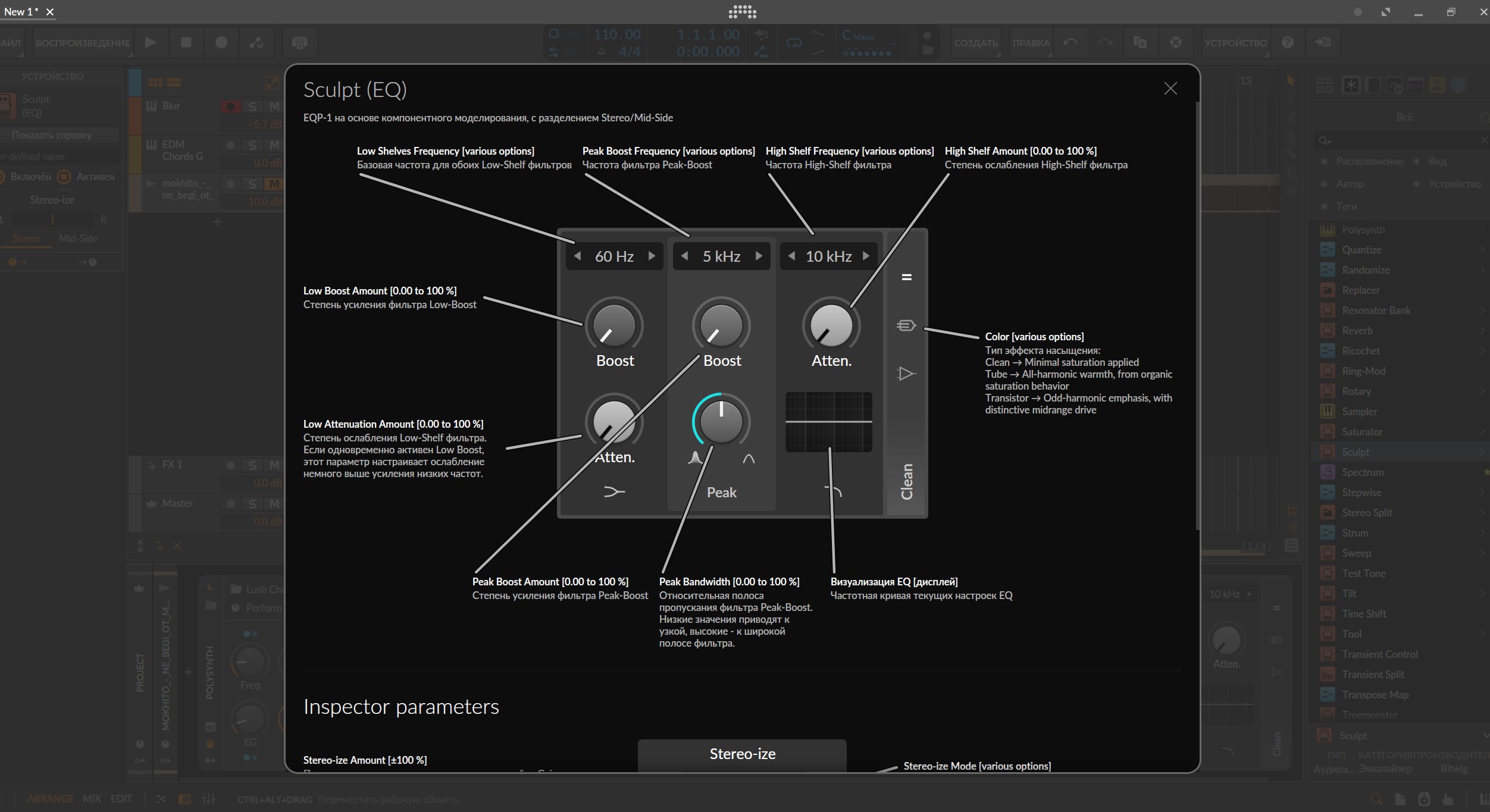
Task: Toggle automation write icon in transport
Action: pos(256,42)
